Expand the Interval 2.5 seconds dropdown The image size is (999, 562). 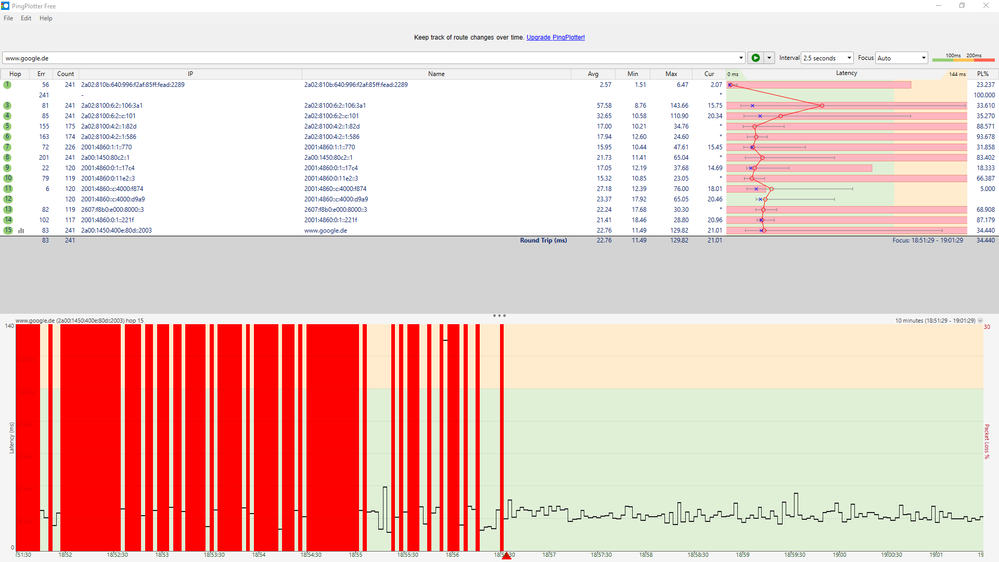(827, 58)
